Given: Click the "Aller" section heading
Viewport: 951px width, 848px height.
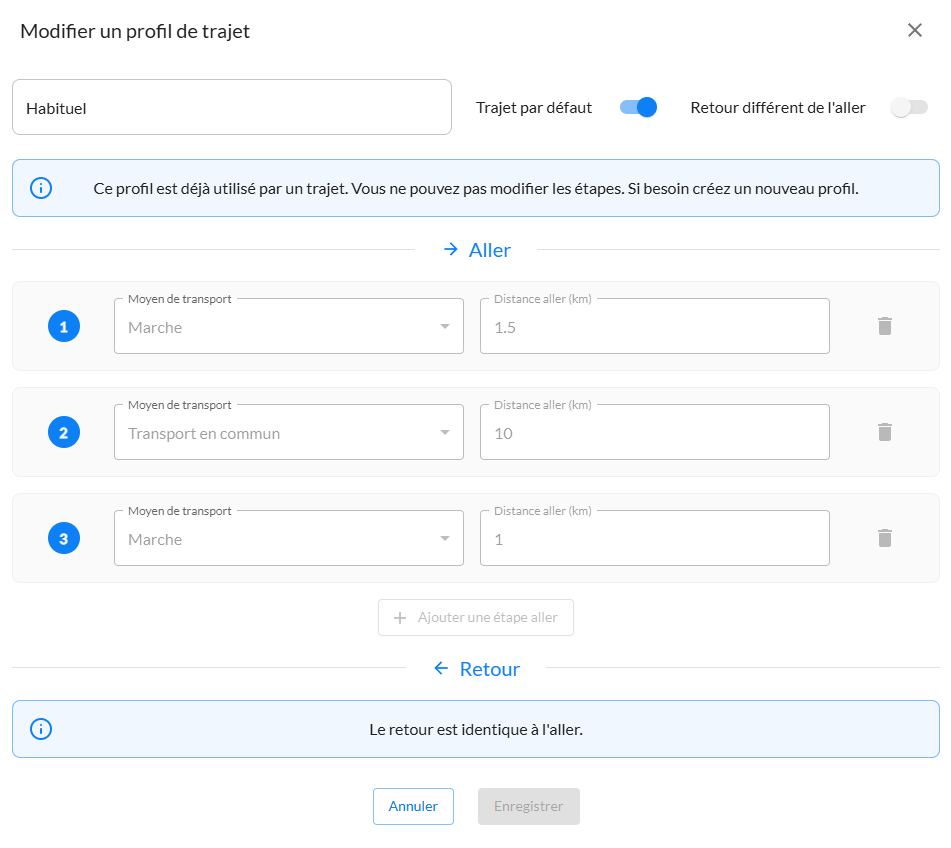Looking at the screenshot, I should pos(477,250).
